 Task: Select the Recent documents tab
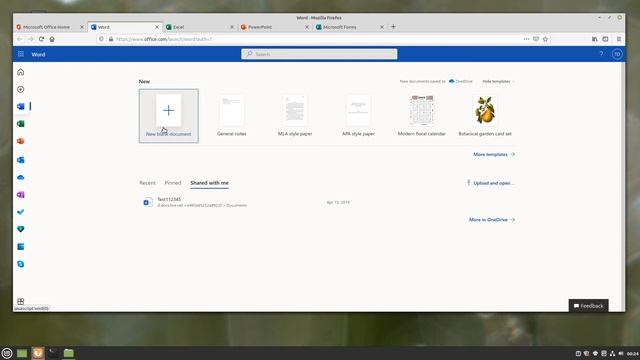(x=147, y=183)
